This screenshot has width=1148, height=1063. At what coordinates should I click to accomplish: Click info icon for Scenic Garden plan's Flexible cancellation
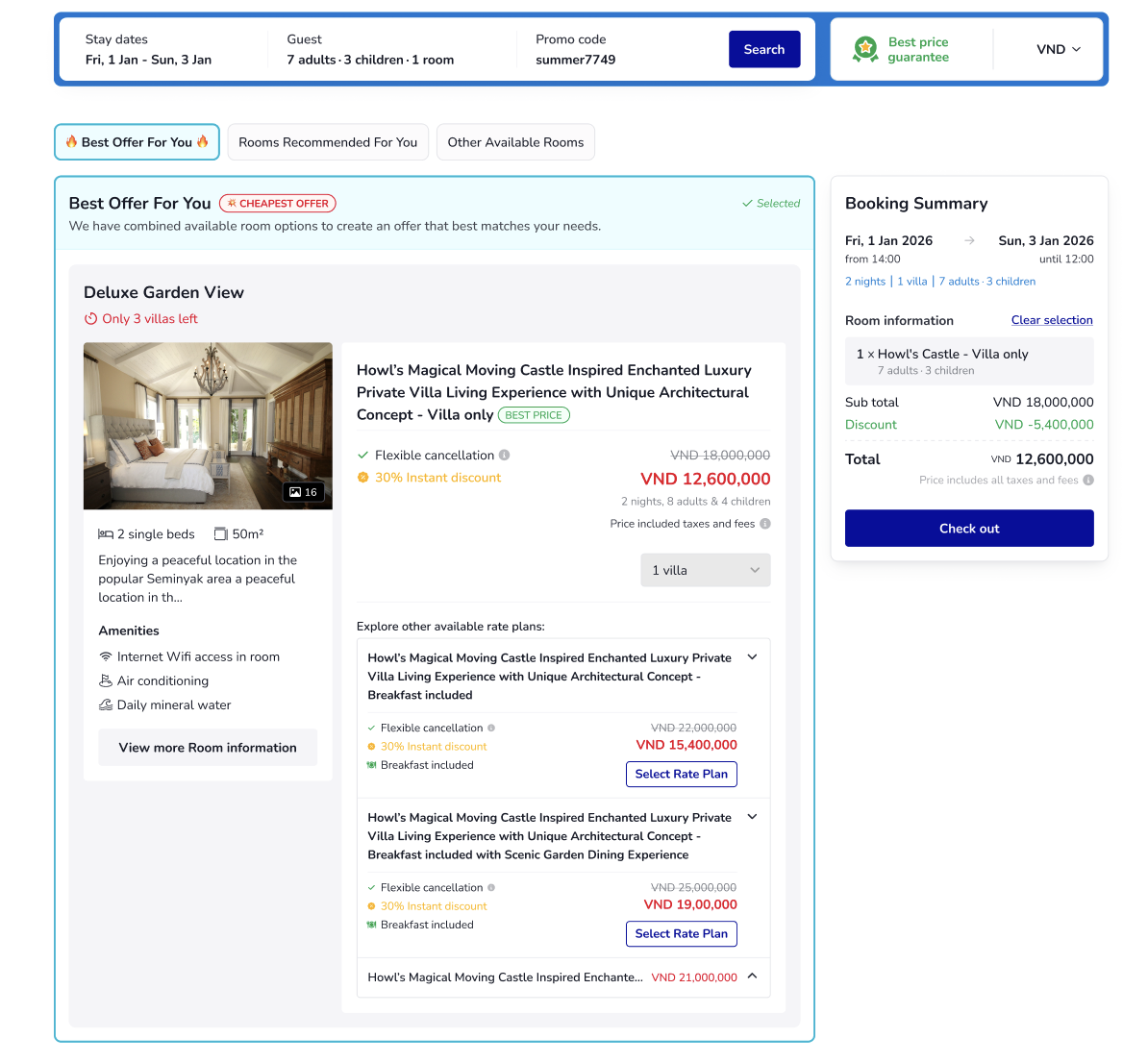(491, 887)
